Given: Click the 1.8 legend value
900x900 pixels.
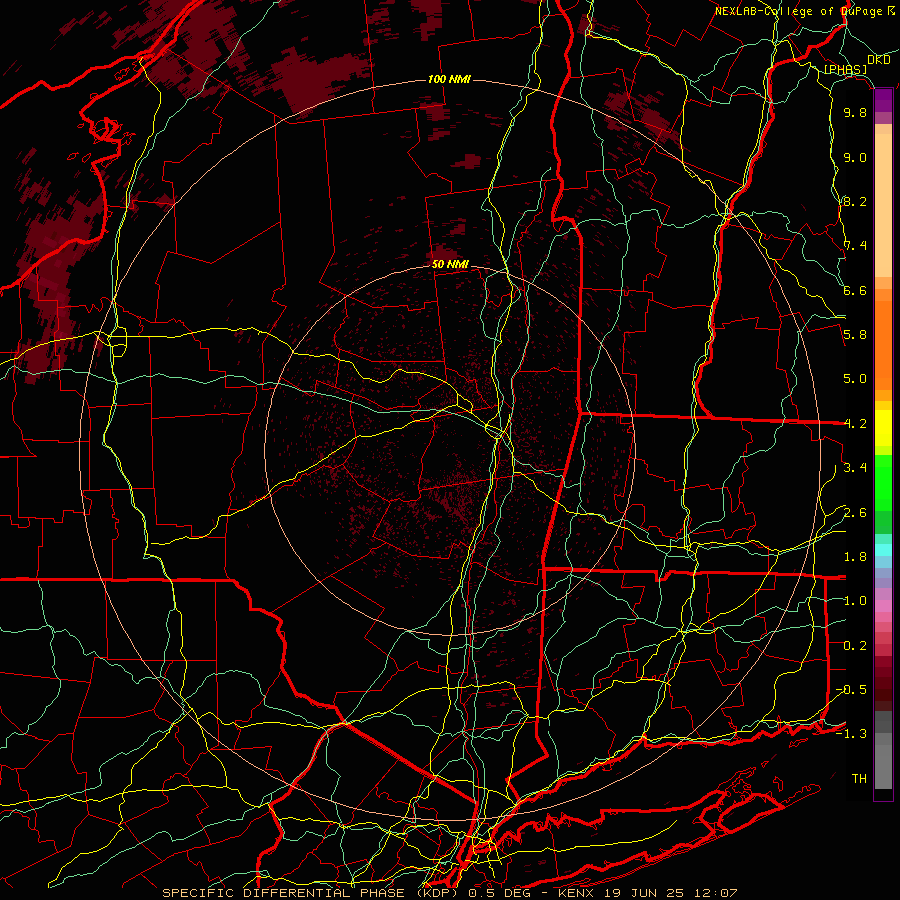Looking at the screenshot, I should pyautogui.click(x=855, y=557).
